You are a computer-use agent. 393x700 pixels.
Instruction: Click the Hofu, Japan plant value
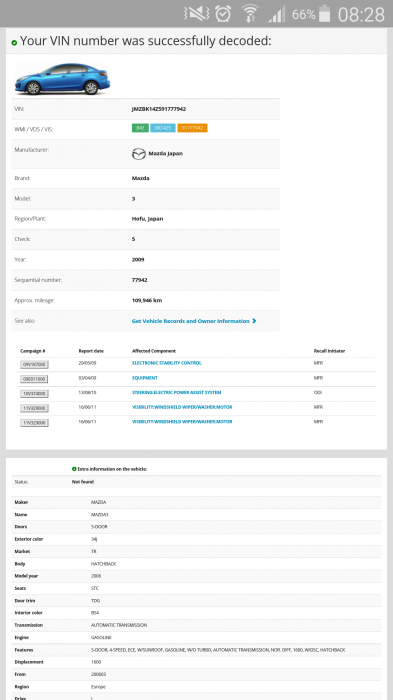click(x=147, y=219)
